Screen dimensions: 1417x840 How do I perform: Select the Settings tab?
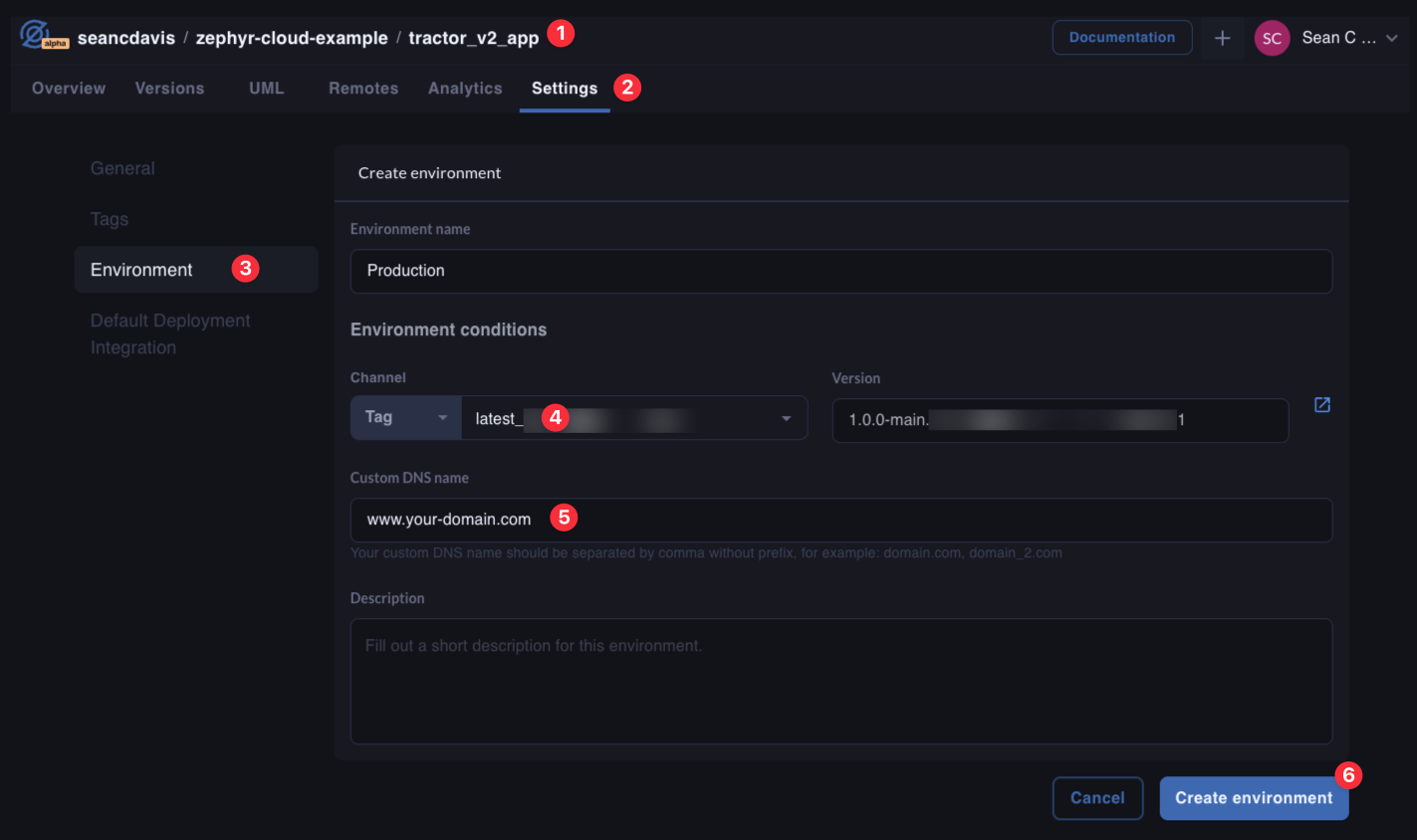tap(565, 89)
